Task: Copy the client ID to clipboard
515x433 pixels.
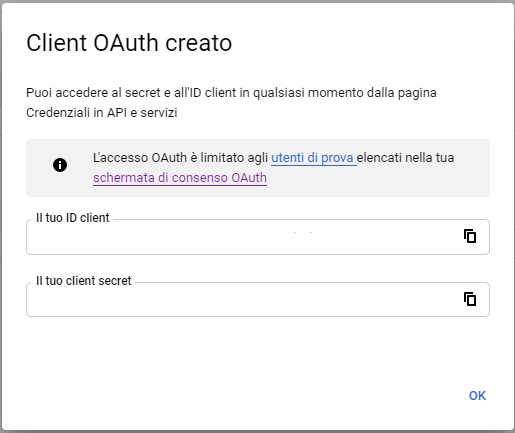Action: 470,236
